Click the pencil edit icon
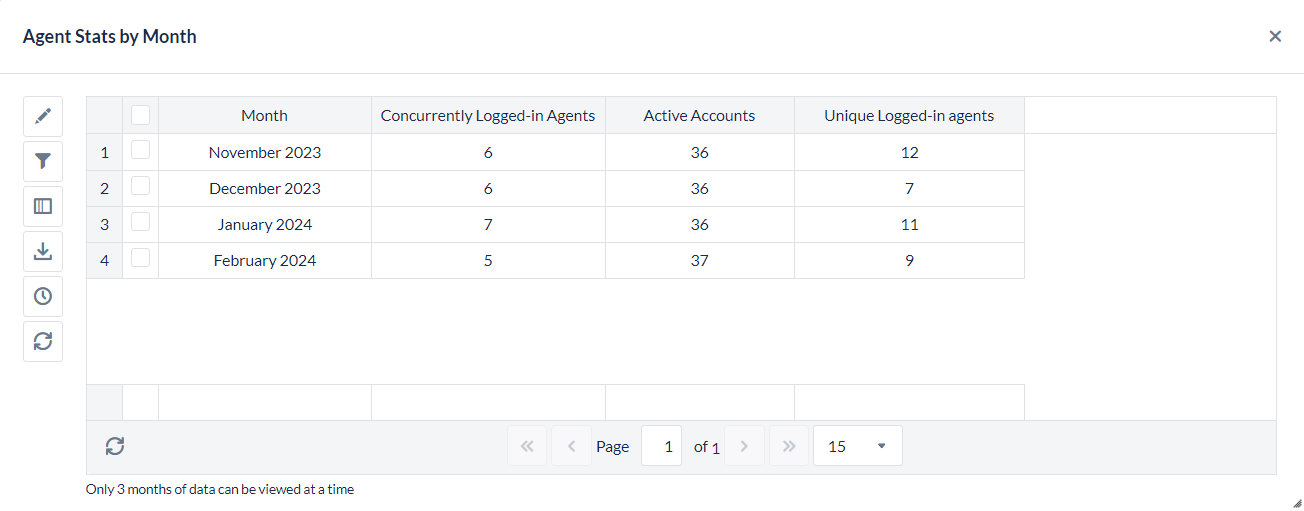The height and width of the screenshot is (511, 1304). click(43, 116)
